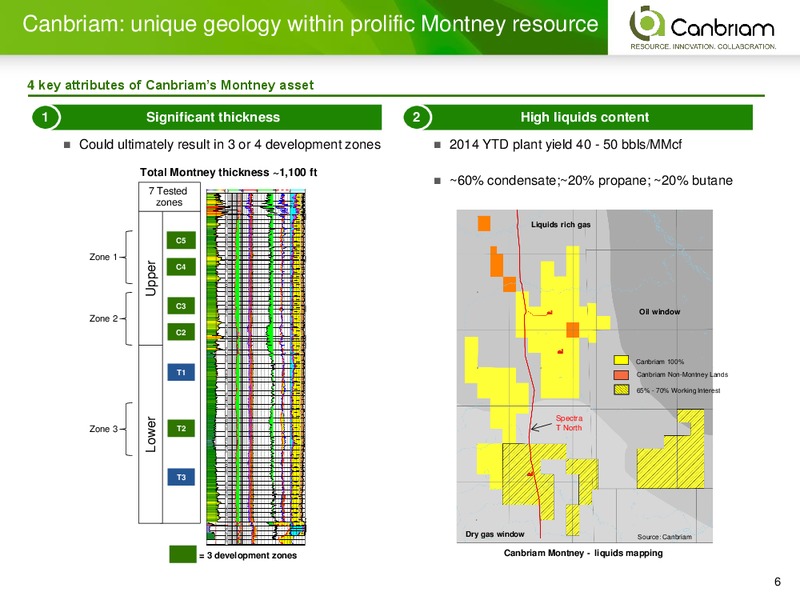Click the 'Liquids rich gas' map label
Image resolution: width=800 pixels, height=600 pixels.
561,224
